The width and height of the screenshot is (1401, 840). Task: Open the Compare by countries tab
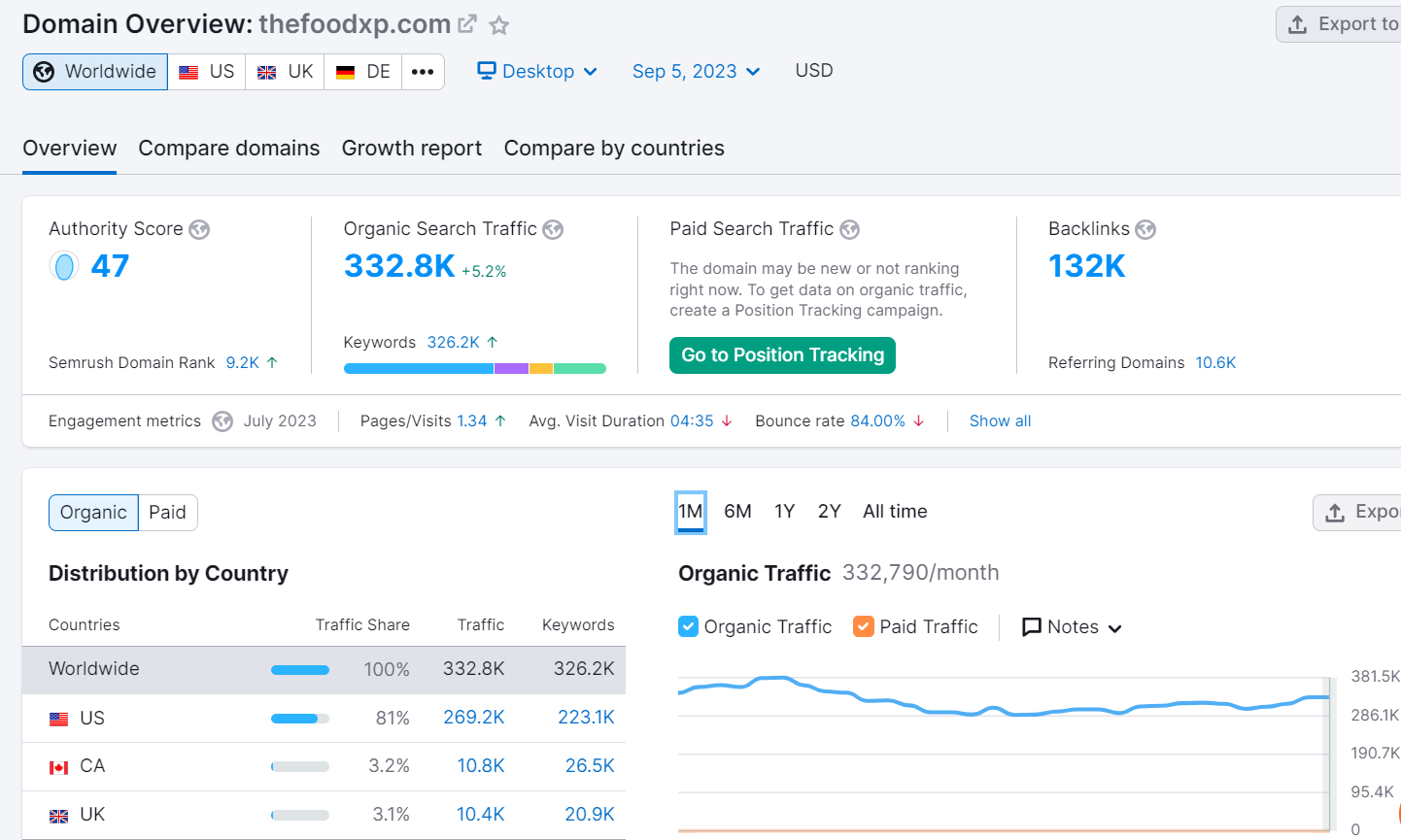(x=614, y=149)
